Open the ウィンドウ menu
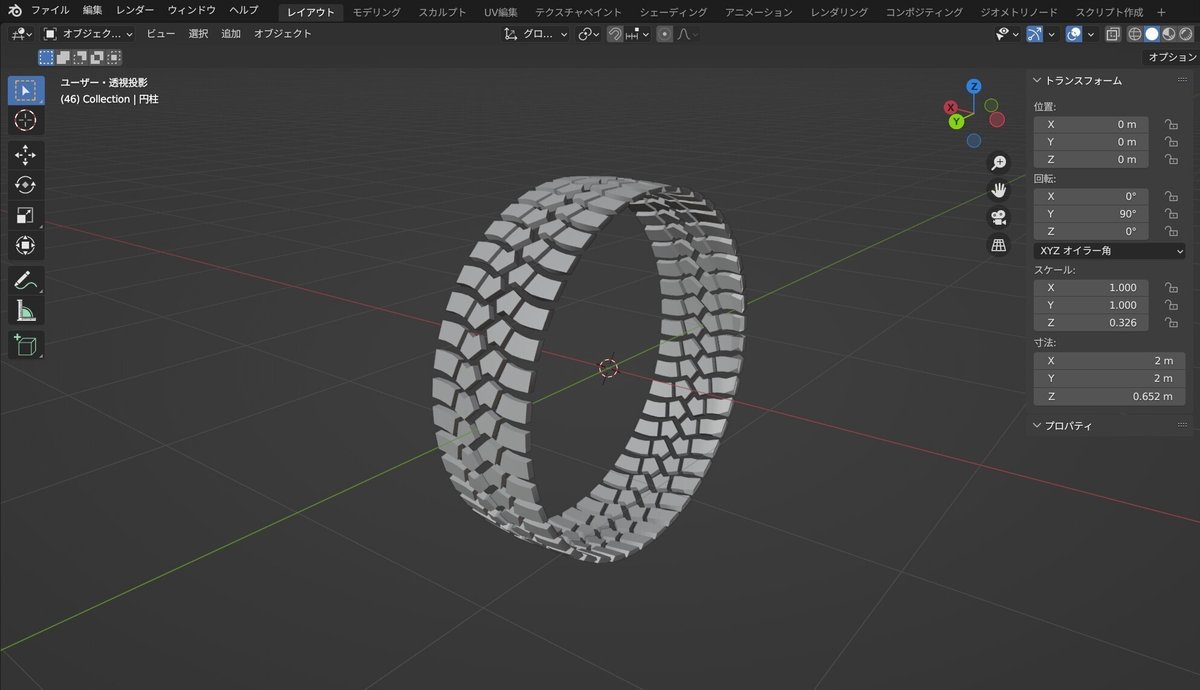The height and width of the screenshot is (690, 1200). tap(191, 11)
